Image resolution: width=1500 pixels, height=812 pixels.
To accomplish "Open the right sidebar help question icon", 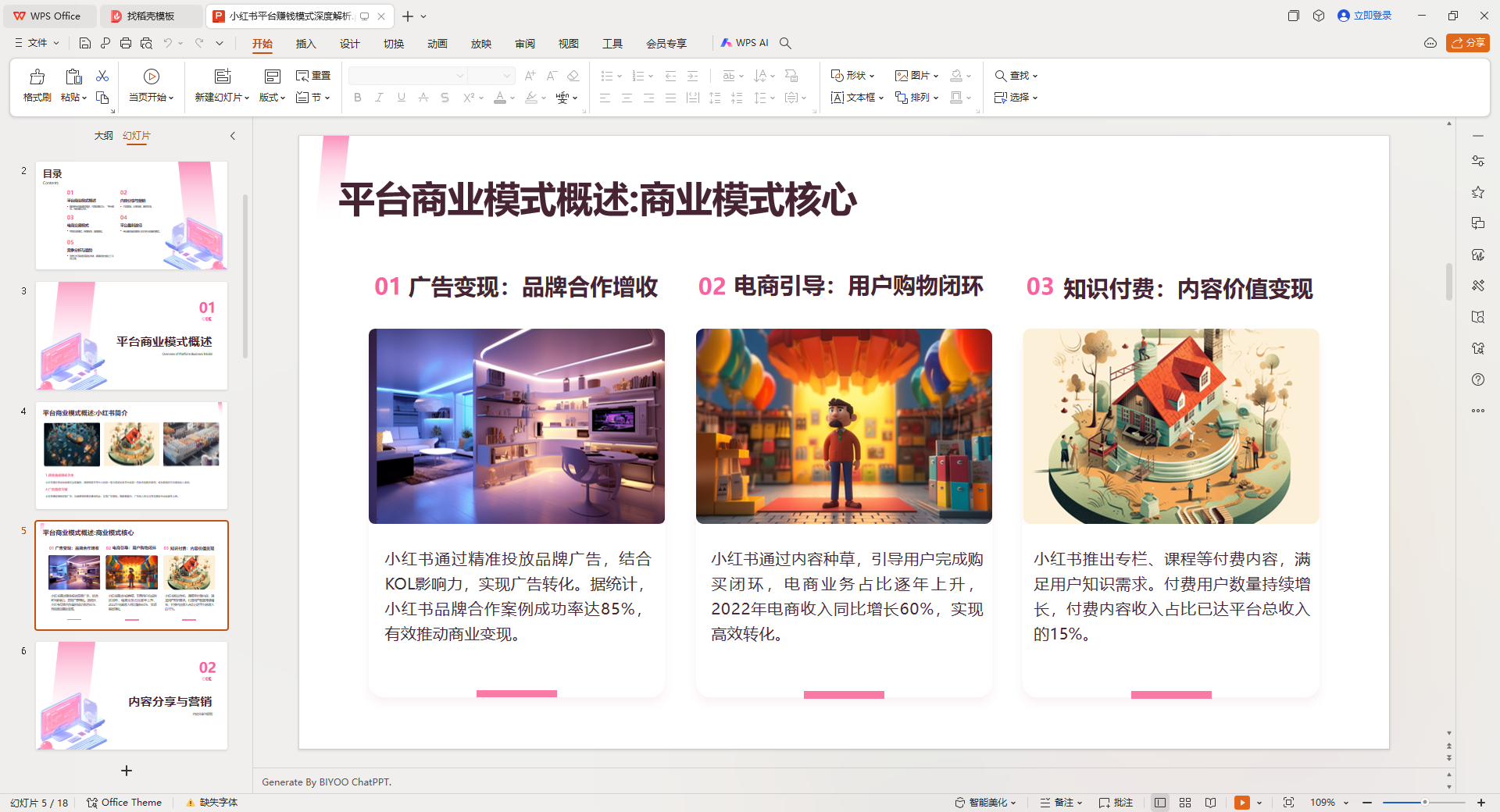I will point(1478,379).
